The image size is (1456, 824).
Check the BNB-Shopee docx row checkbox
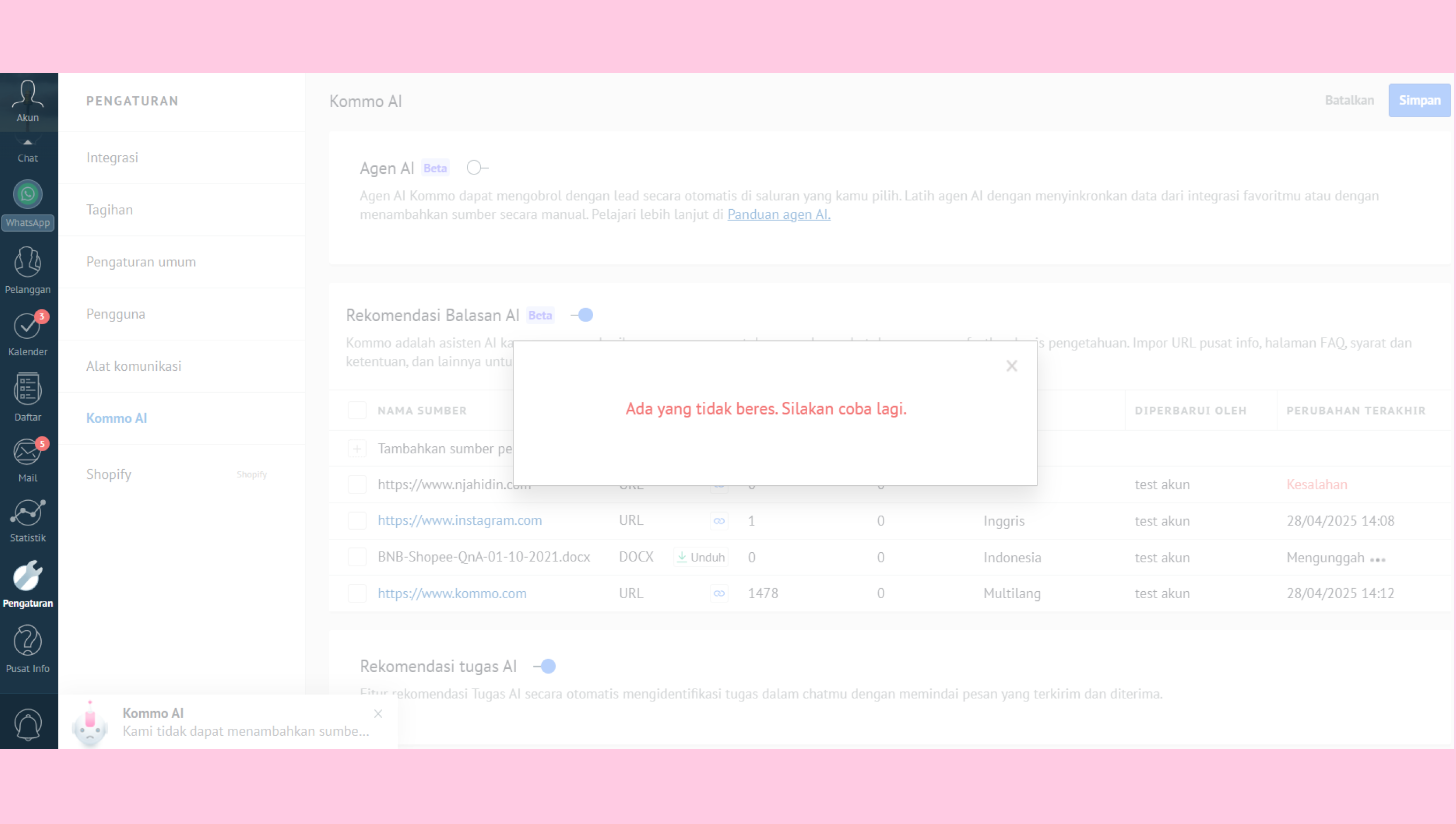357,557
